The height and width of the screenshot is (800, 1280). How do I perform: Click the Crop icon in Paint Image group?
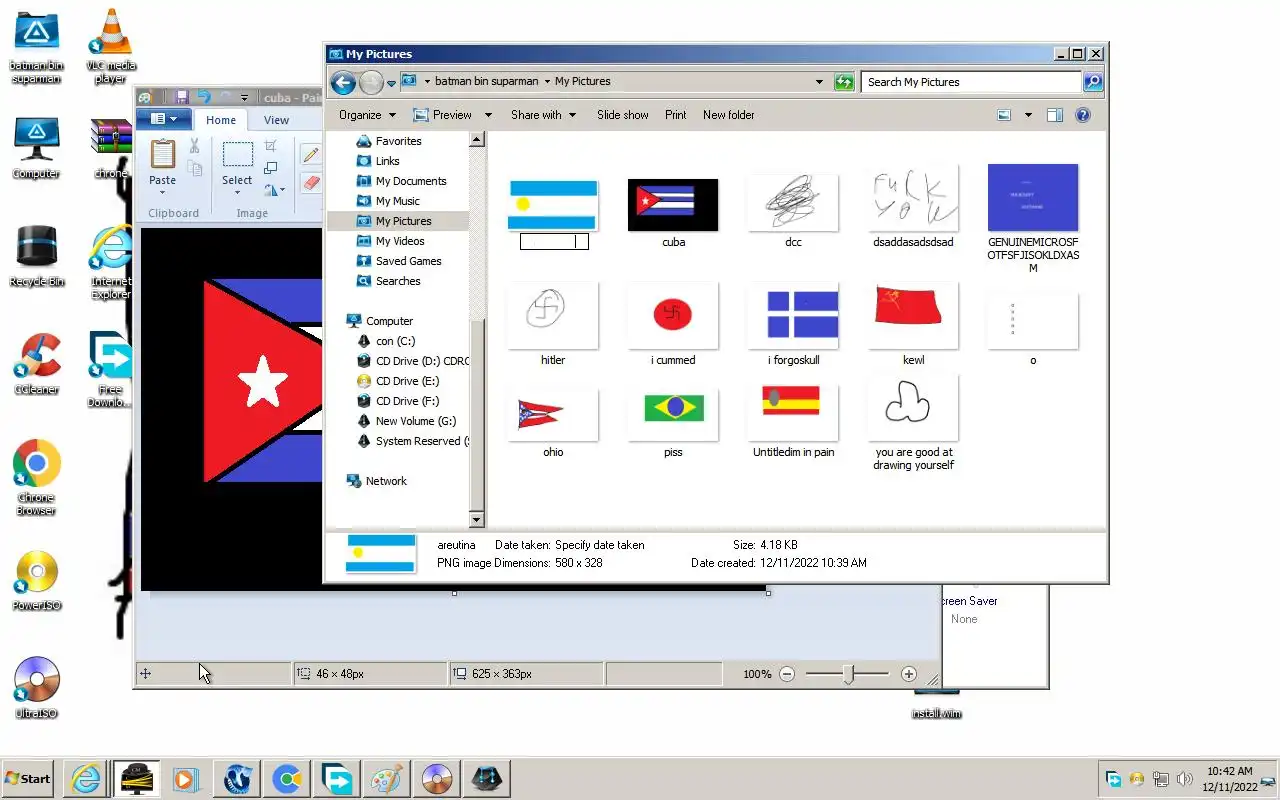tap(271, 146)
